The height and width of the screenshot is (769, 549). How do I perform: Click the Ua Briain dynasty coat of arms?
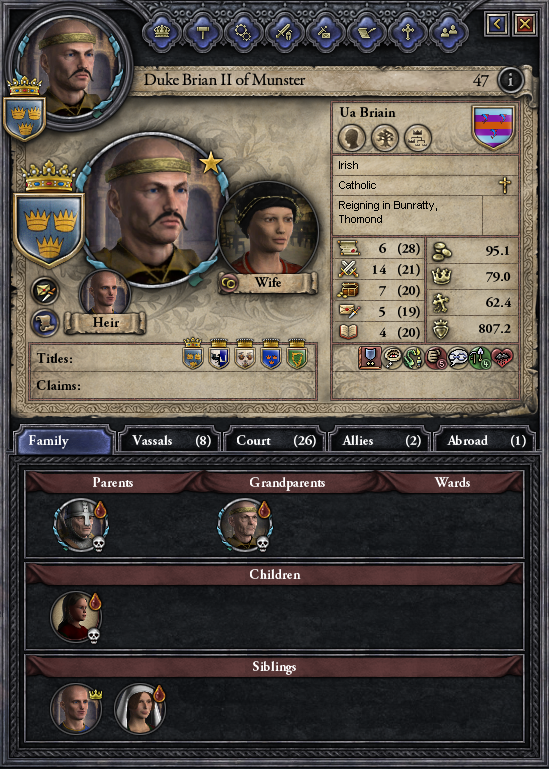click(x=493, y=127)
